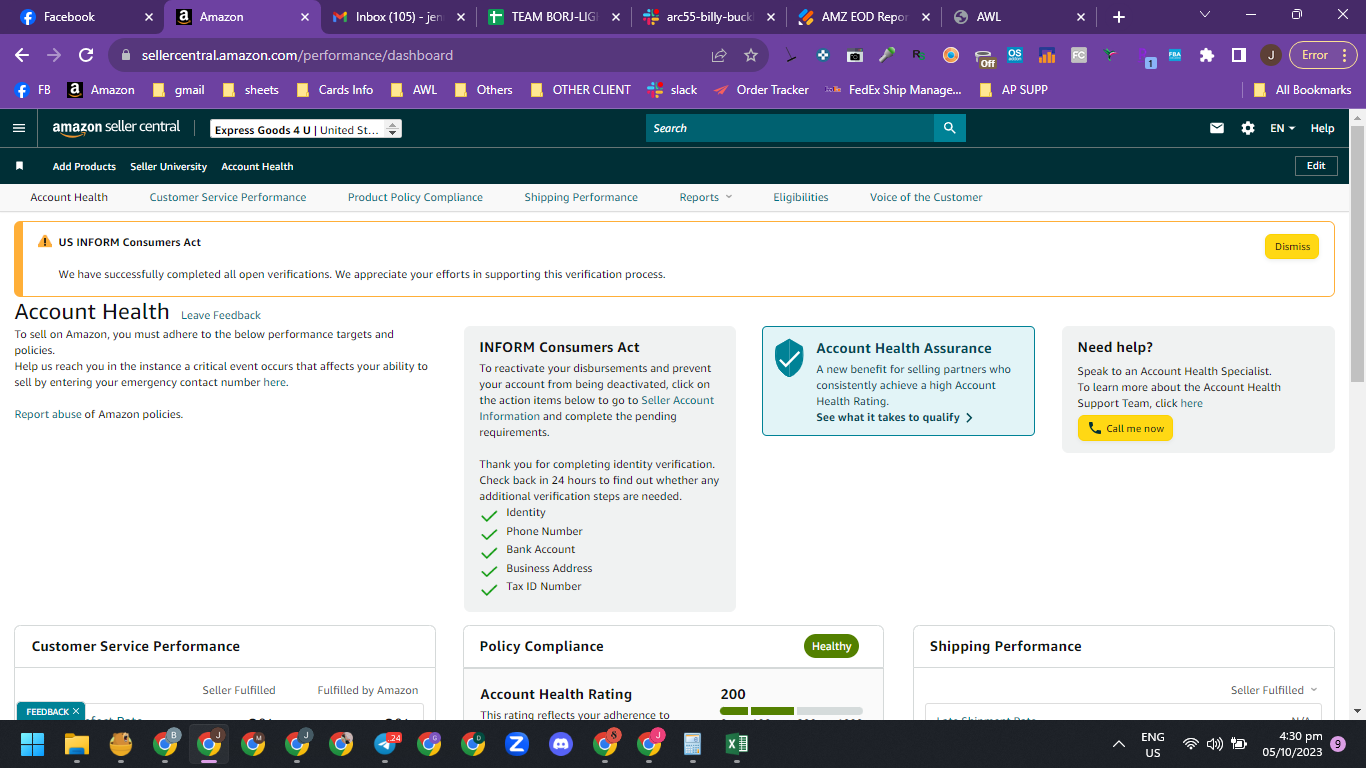This screenshot has width=1366, height=768.
Task: Open the Customer Service Performance tab
Action: (228, 197)
